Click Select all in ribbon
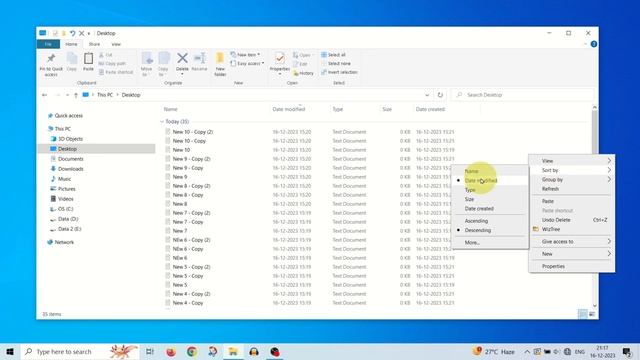Viewport: 640px width, 360px height. click(333, 55)
